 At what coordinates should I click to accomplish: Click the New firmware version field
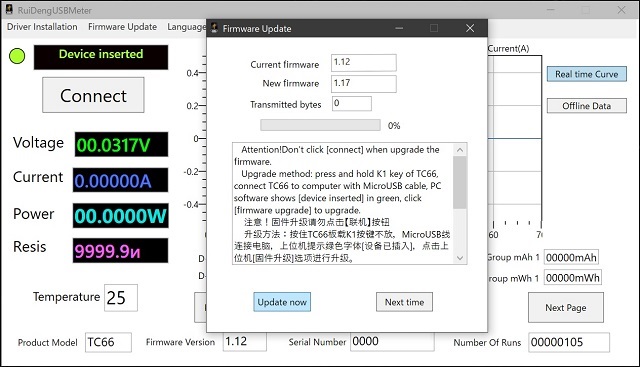(364, 83)
